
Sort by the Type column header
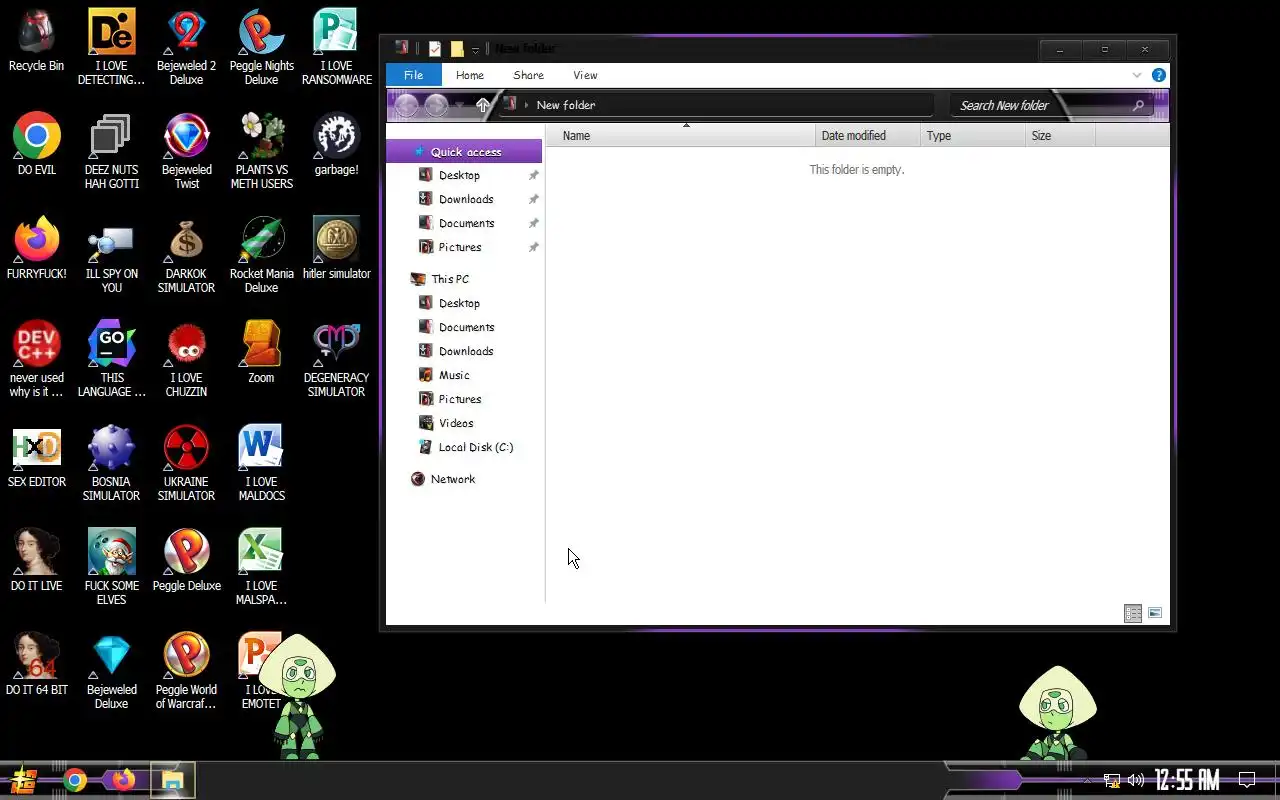click(x=973, y=135)
